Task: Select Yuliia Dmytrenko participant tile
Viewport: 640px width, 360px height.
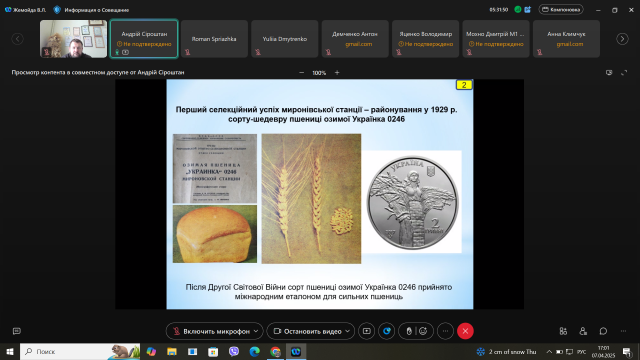Action: [285, 39]
